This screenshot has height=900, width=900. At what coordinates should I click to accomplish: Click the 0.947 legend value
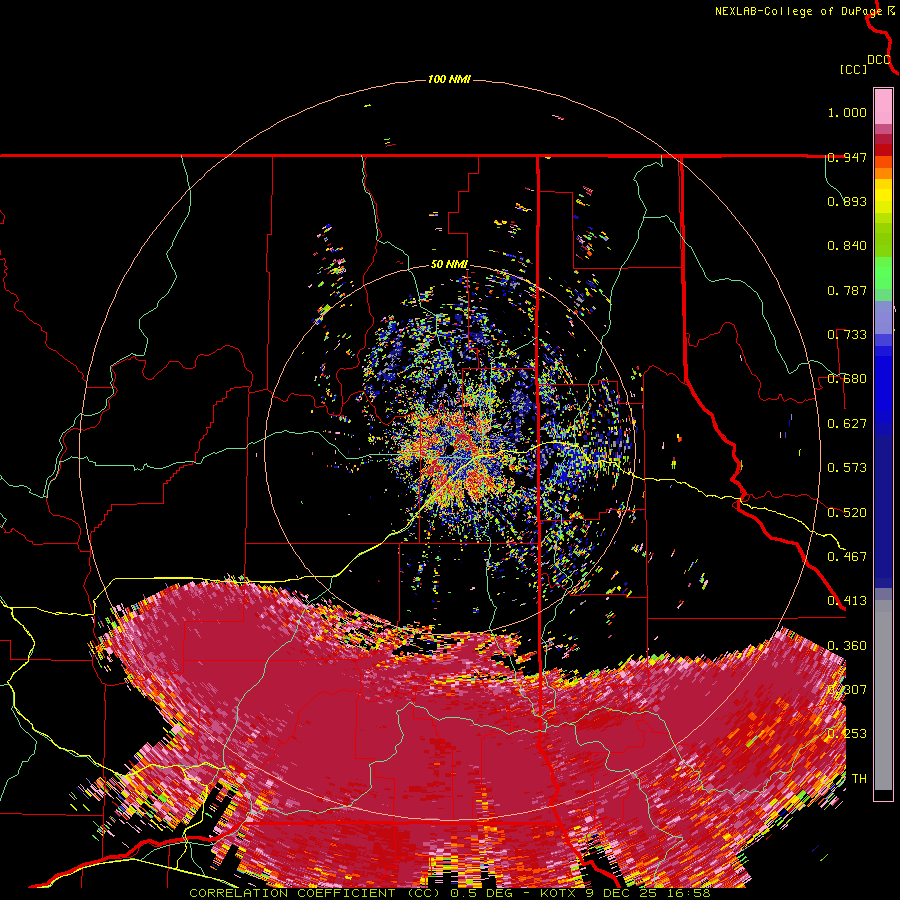point(847,157)
